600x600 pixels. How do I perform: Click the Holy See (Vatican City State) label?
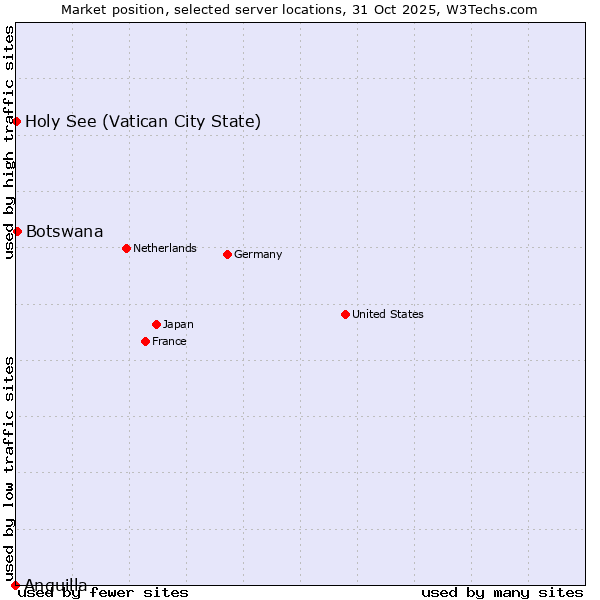[x=143, y=122]
